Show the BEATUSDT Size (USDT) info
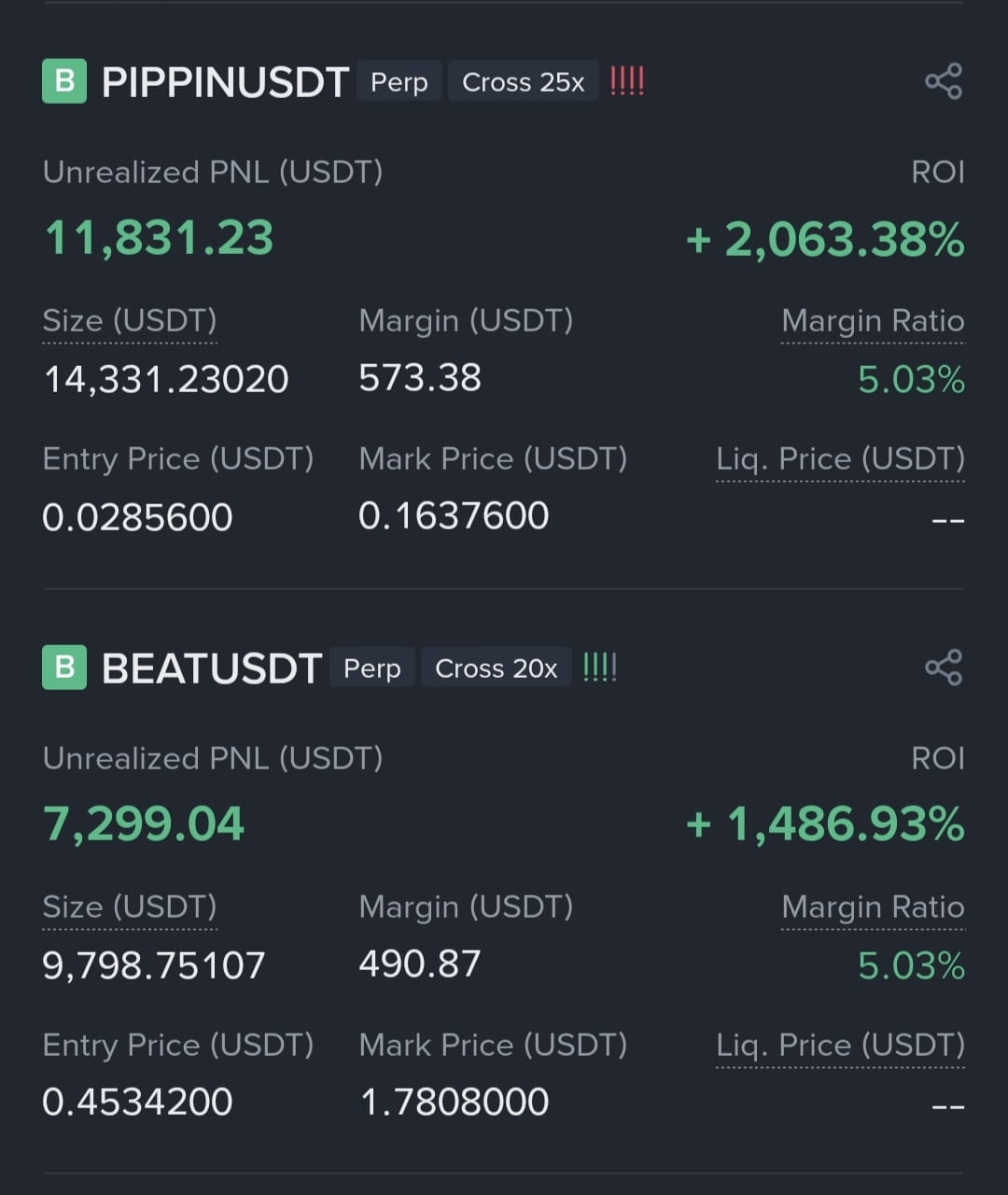Viewport: 1008px width, 1195px height. [x=130, y=907]
